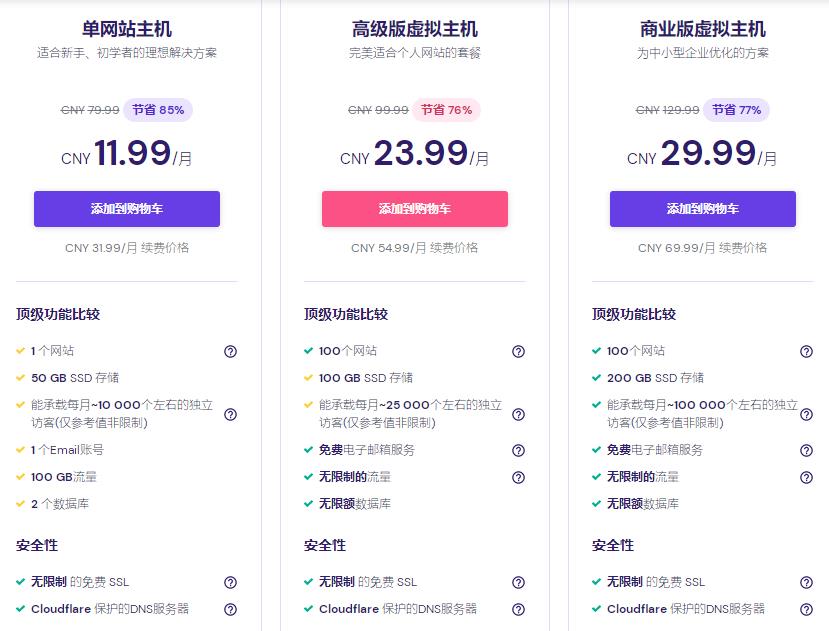Open the help tooltip beside 独立访客 in 单网站主机 plan
The width and height of the screenshot is (829, 631).
click(230, 414)
